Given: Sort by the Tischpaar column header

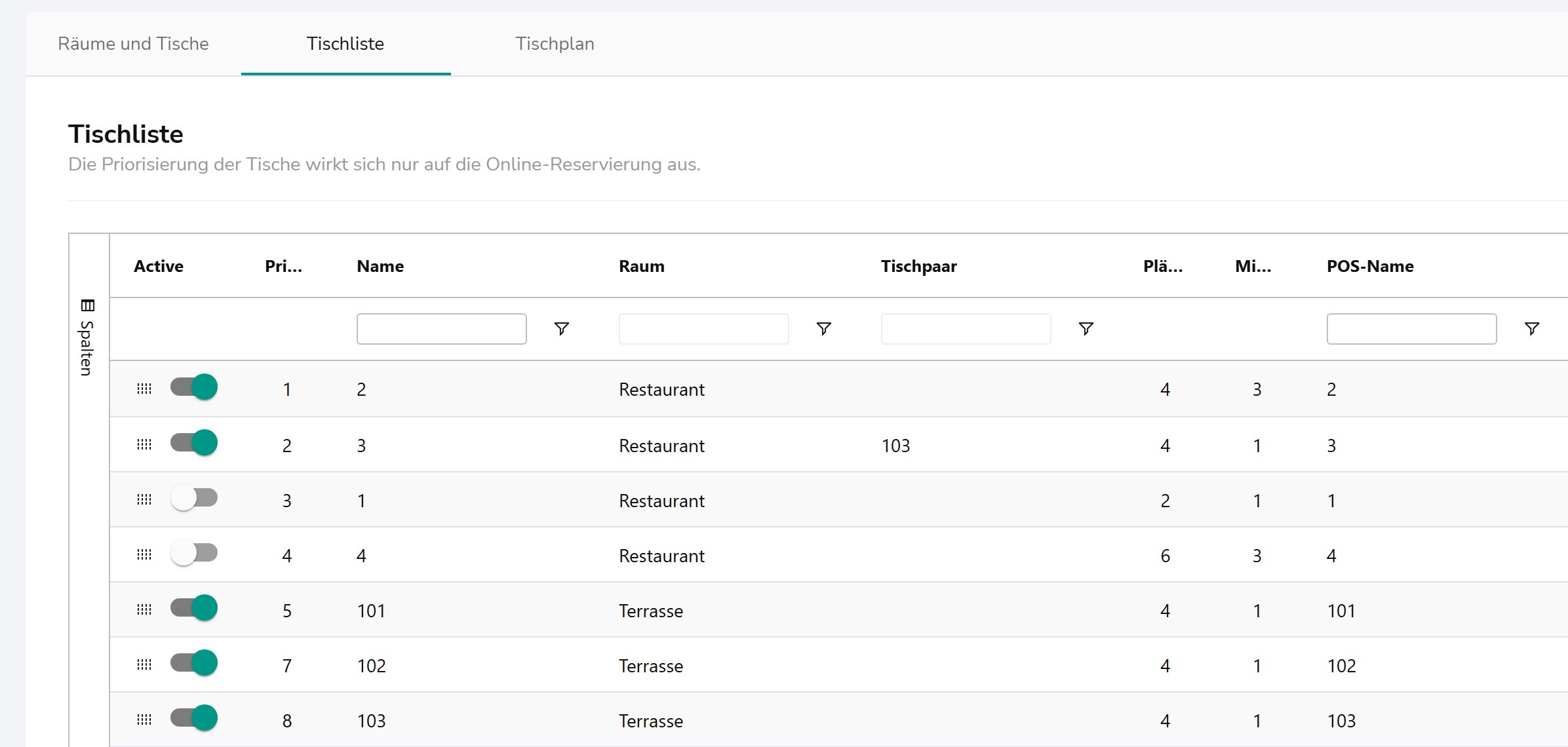Looking at the screenshot, I should 919,266.
